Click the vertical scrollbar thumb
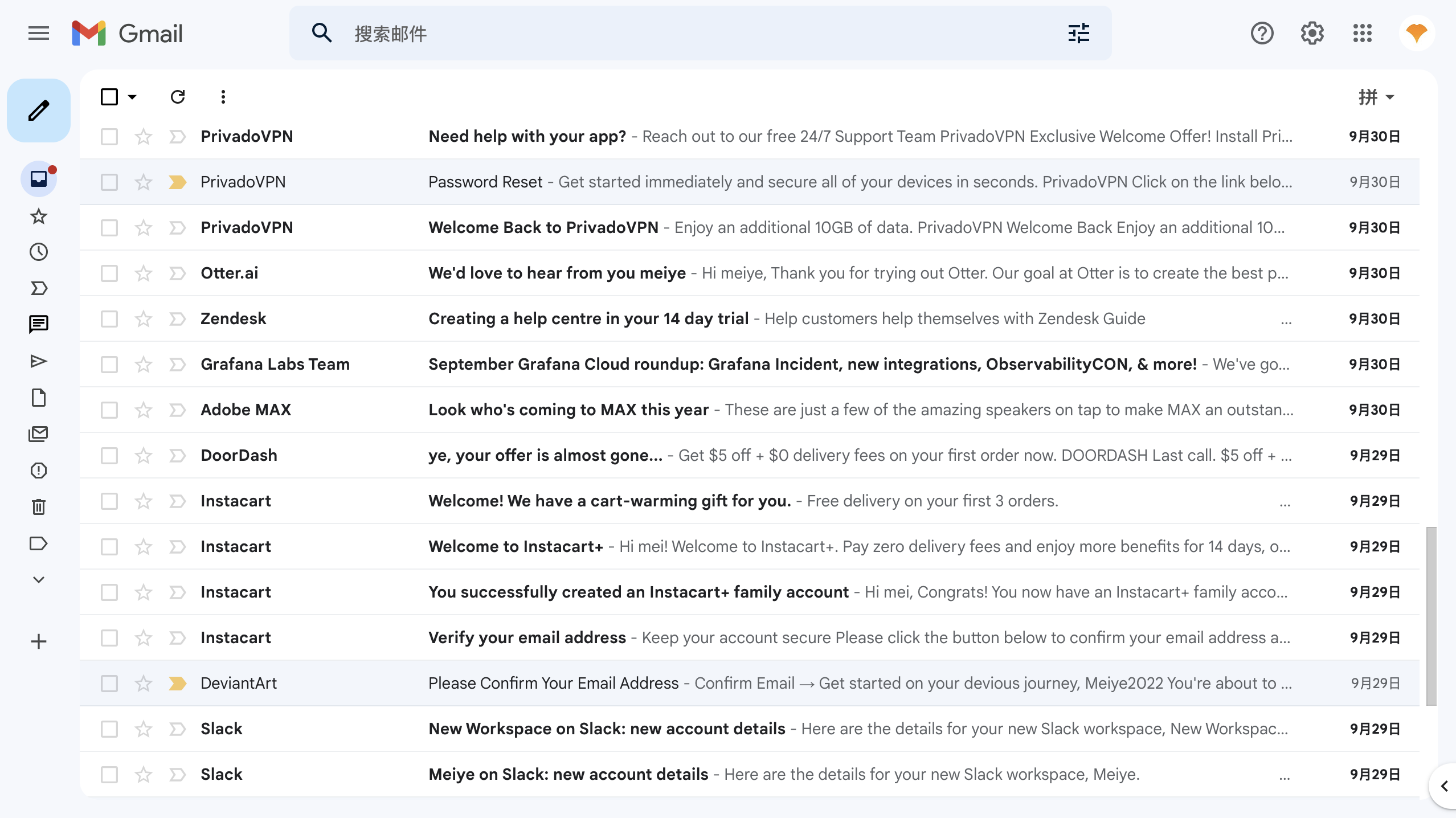 point(1431,616)
